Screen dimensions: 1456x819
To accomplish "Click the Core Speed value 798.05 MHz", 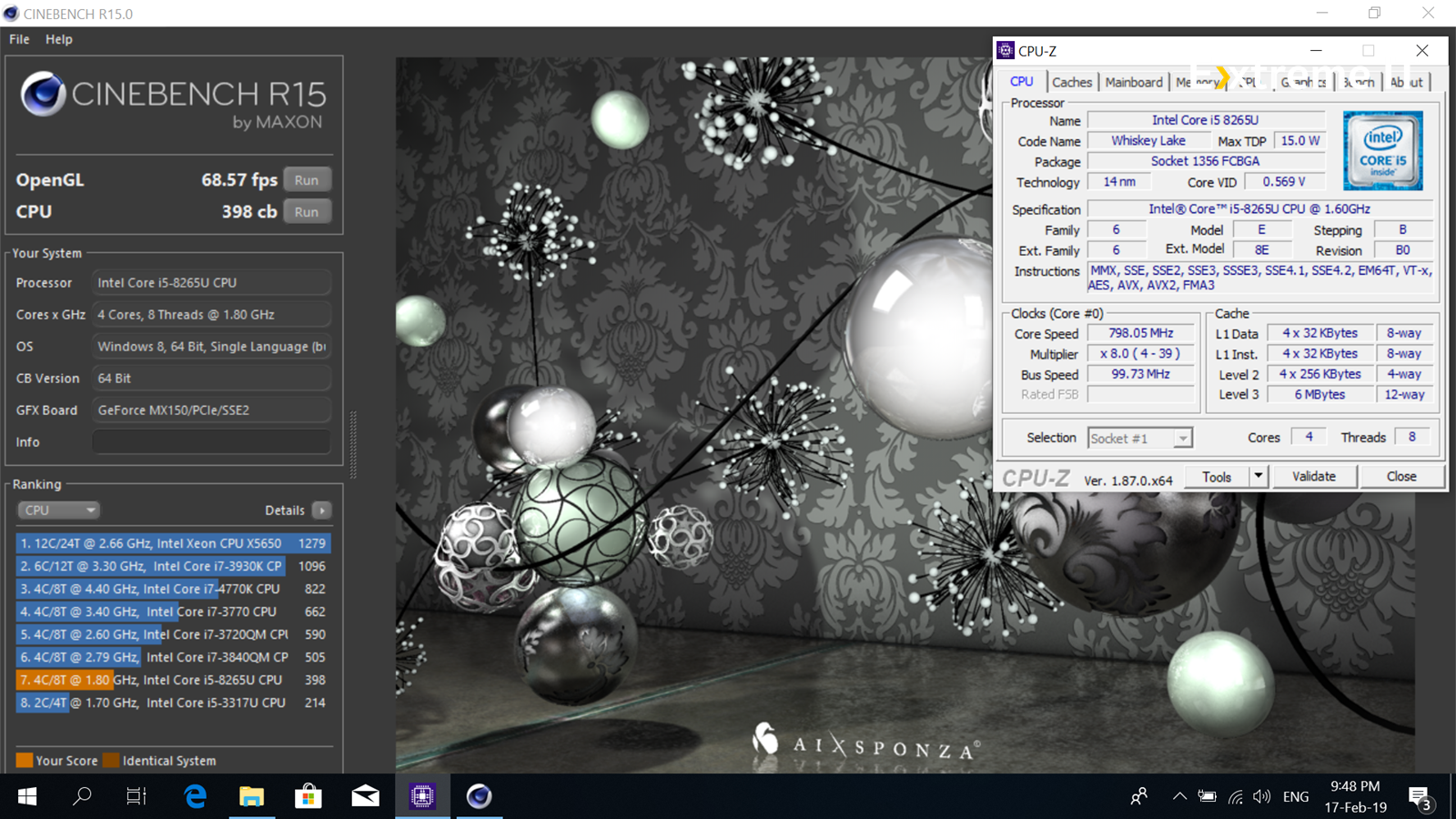I will click(x=1141, y=333).
